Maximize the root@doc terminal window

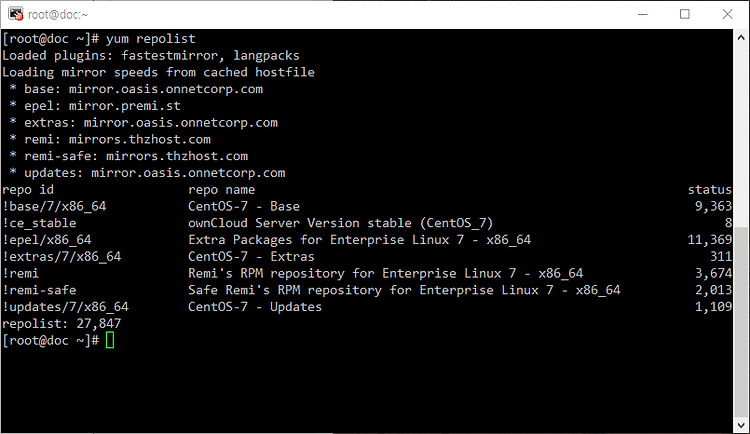coord(684,14)
